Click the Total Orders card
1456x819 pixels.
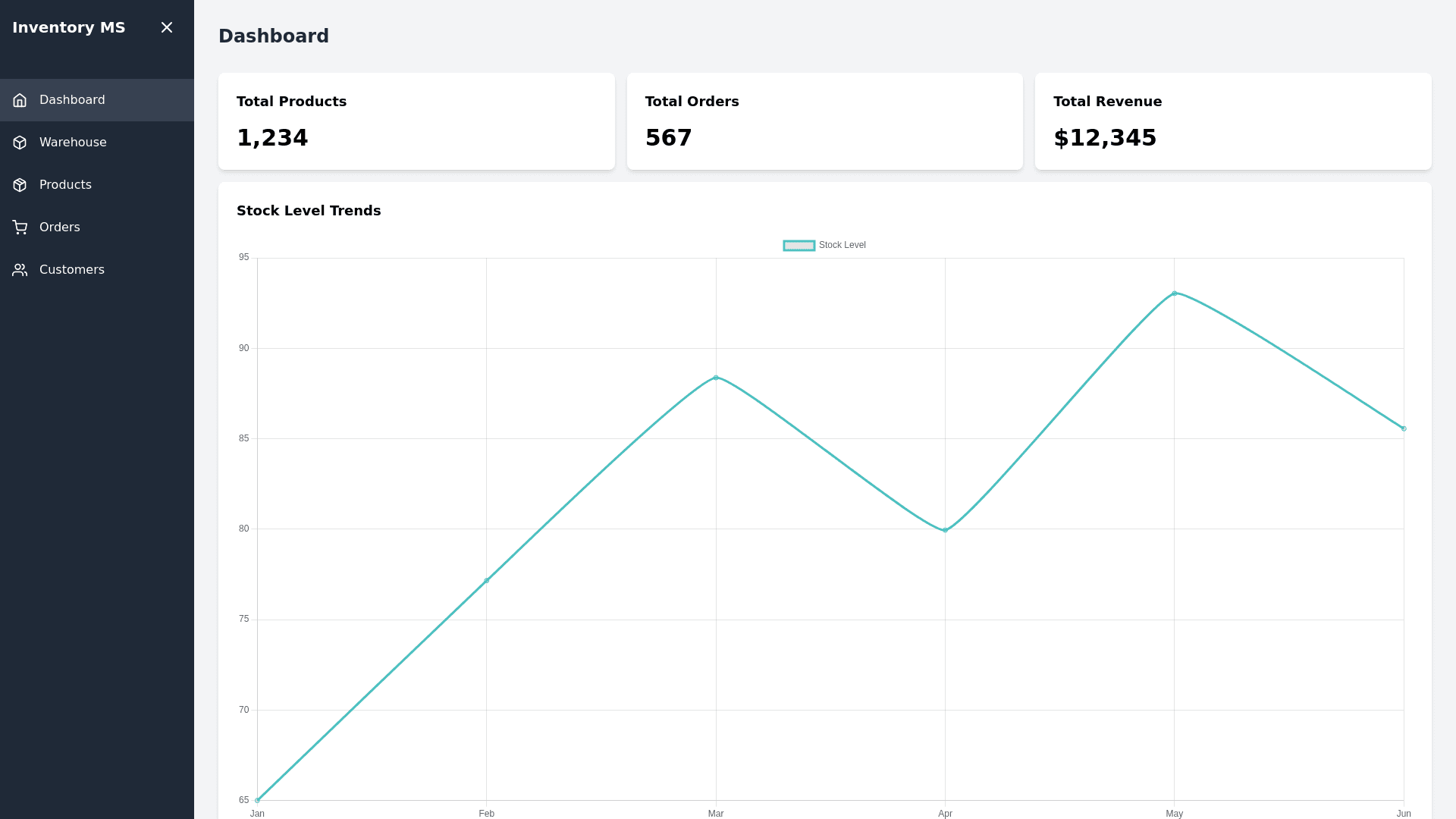point(824,121)
